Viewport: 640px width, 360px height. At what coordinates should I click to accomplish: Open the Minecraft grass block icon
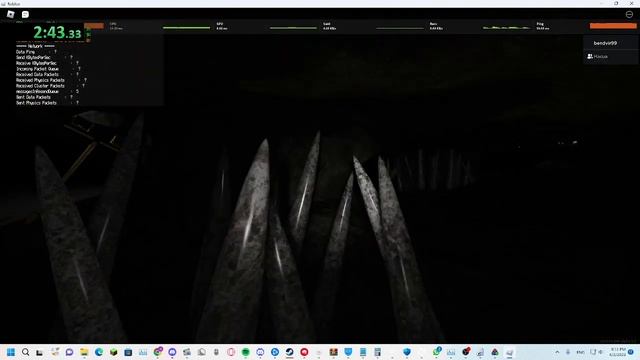(113, 352)
